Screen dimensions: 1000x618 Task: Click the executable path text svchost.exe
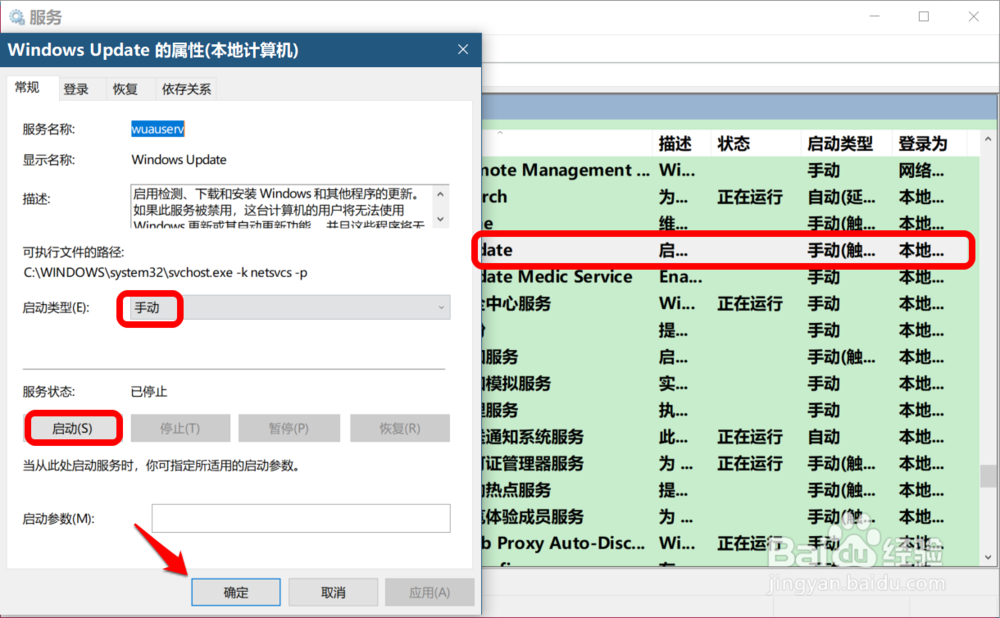(165, 272)
